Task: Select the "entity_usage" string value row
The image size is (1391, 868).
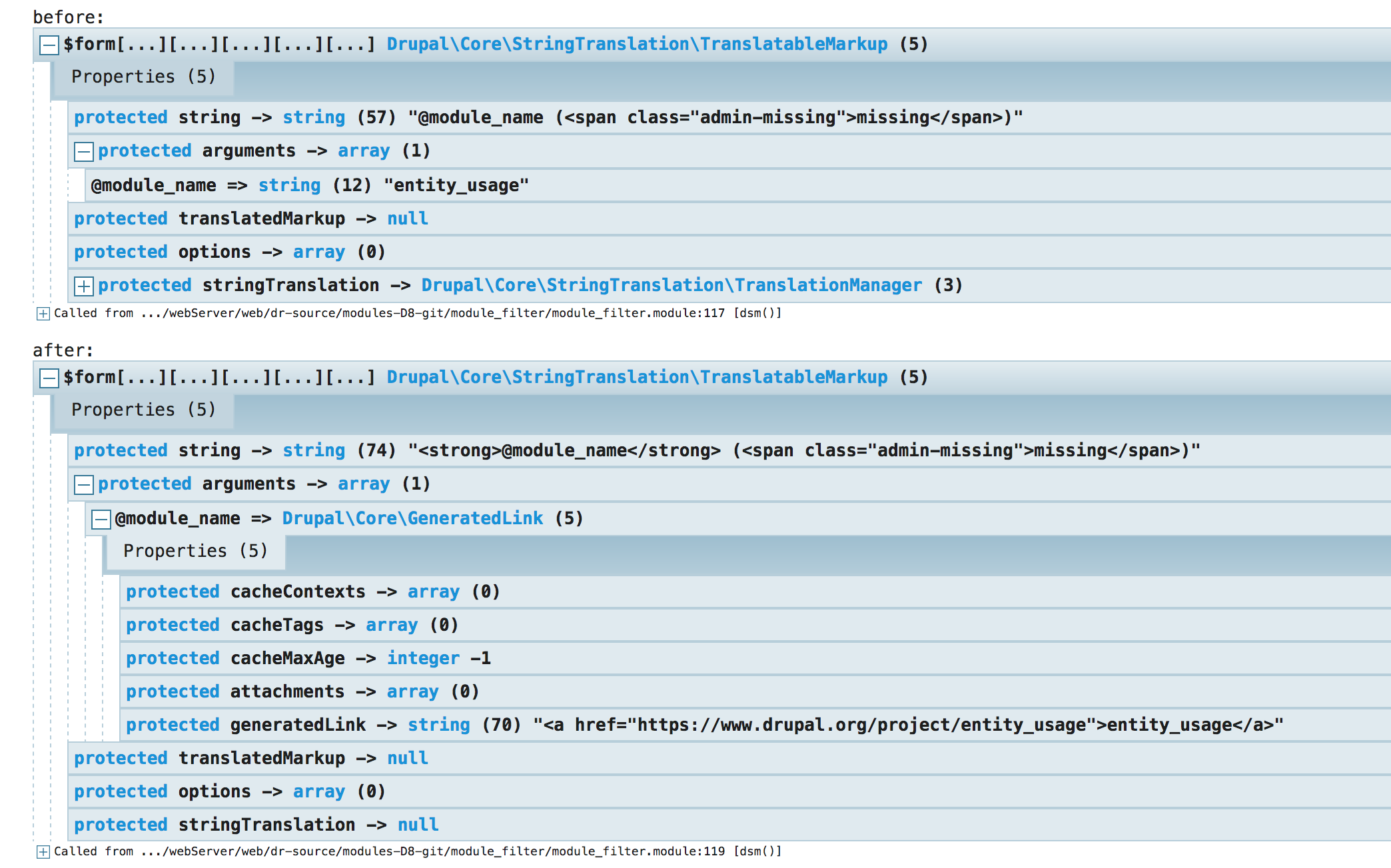Action: coord(737,185)
